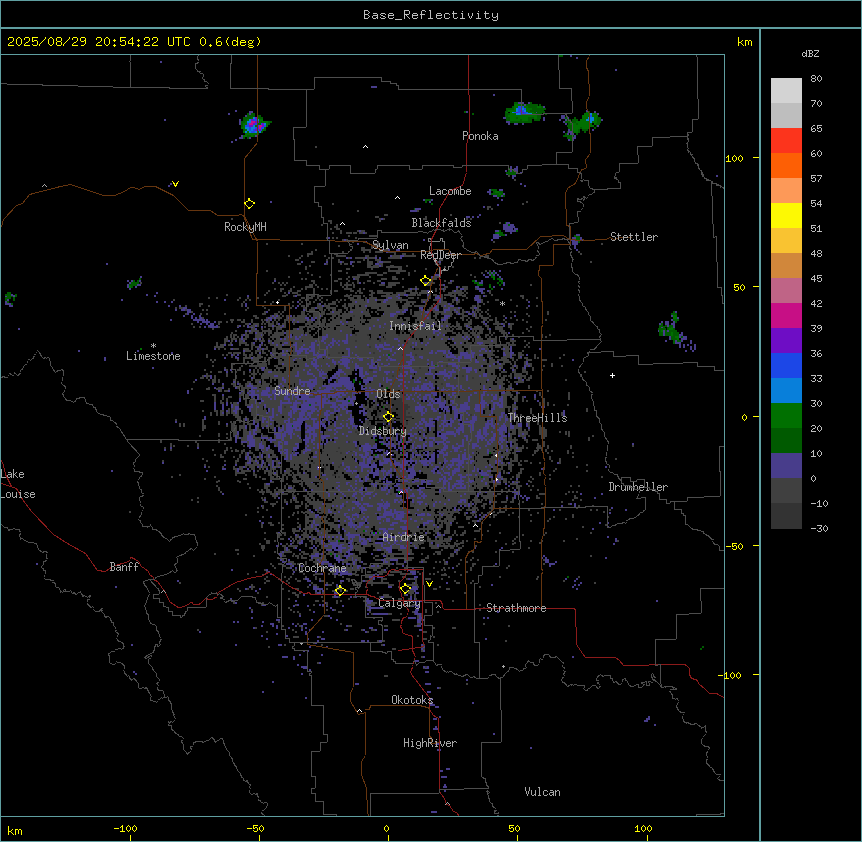
Task: Click the asterisk marker east of Innisfail
Action: [x=502, y=303]
